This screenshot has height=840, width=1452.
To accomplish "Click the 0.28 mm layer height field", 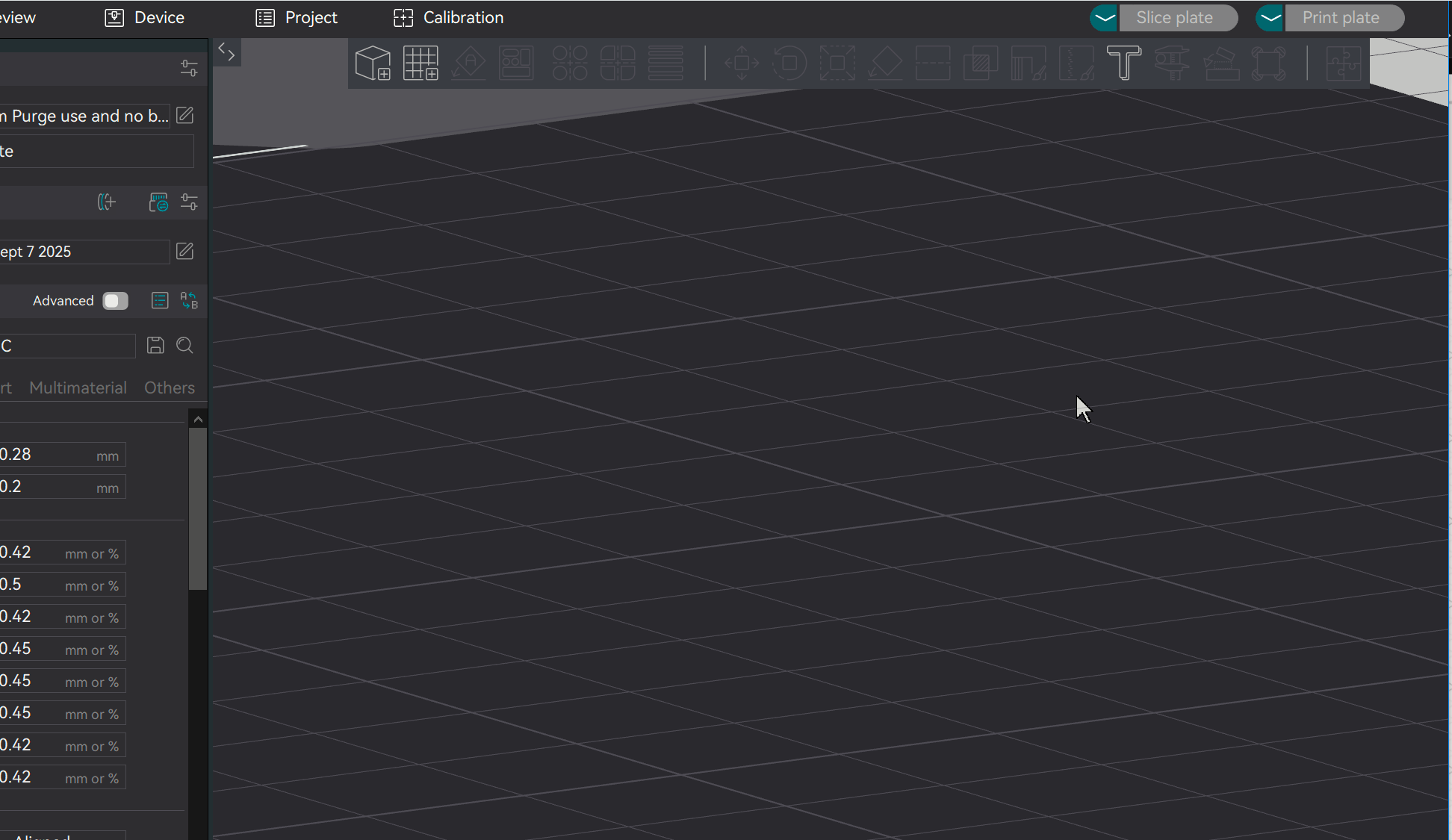I will point(63,455).
